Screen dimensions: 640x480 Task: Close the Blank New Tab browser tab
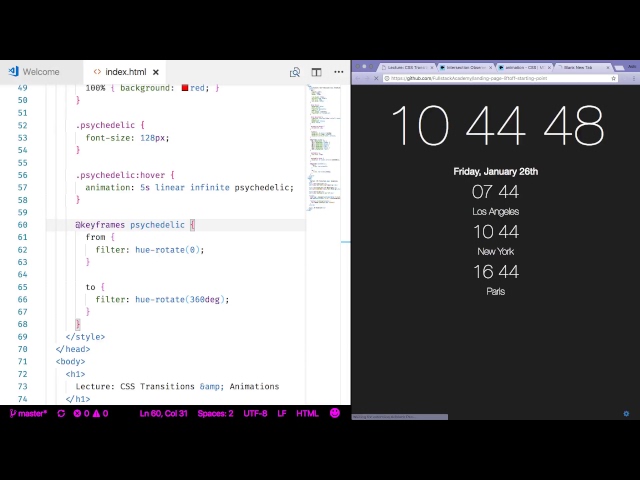608,67
